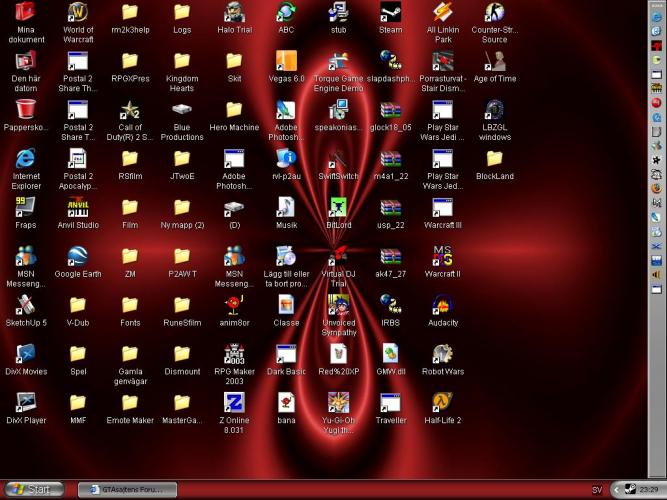Click the SV language indicator

click(597, 490)
